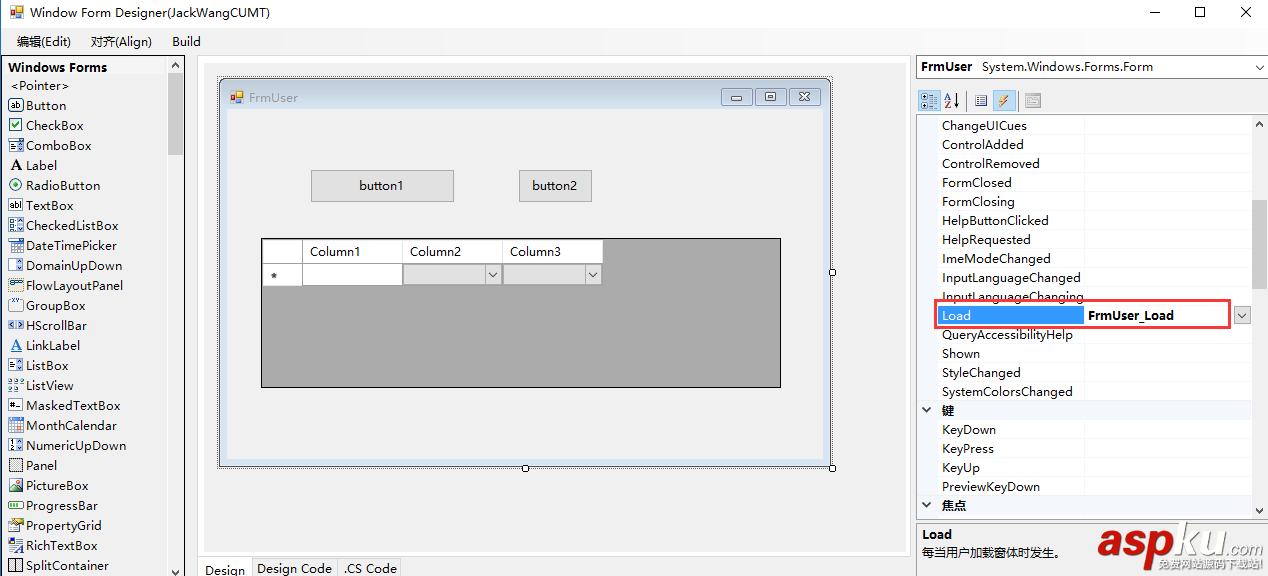This screenshot has width=1268, height=576.
Task: Switch to the Design tab
Action: pos(225,568)
